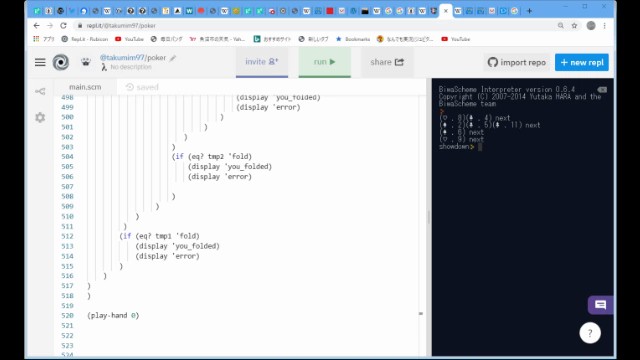Screen dimensions: 640x360
Task: Click the (if (eq? tmp1 'fold) line
Action: [x=160, y=236]
